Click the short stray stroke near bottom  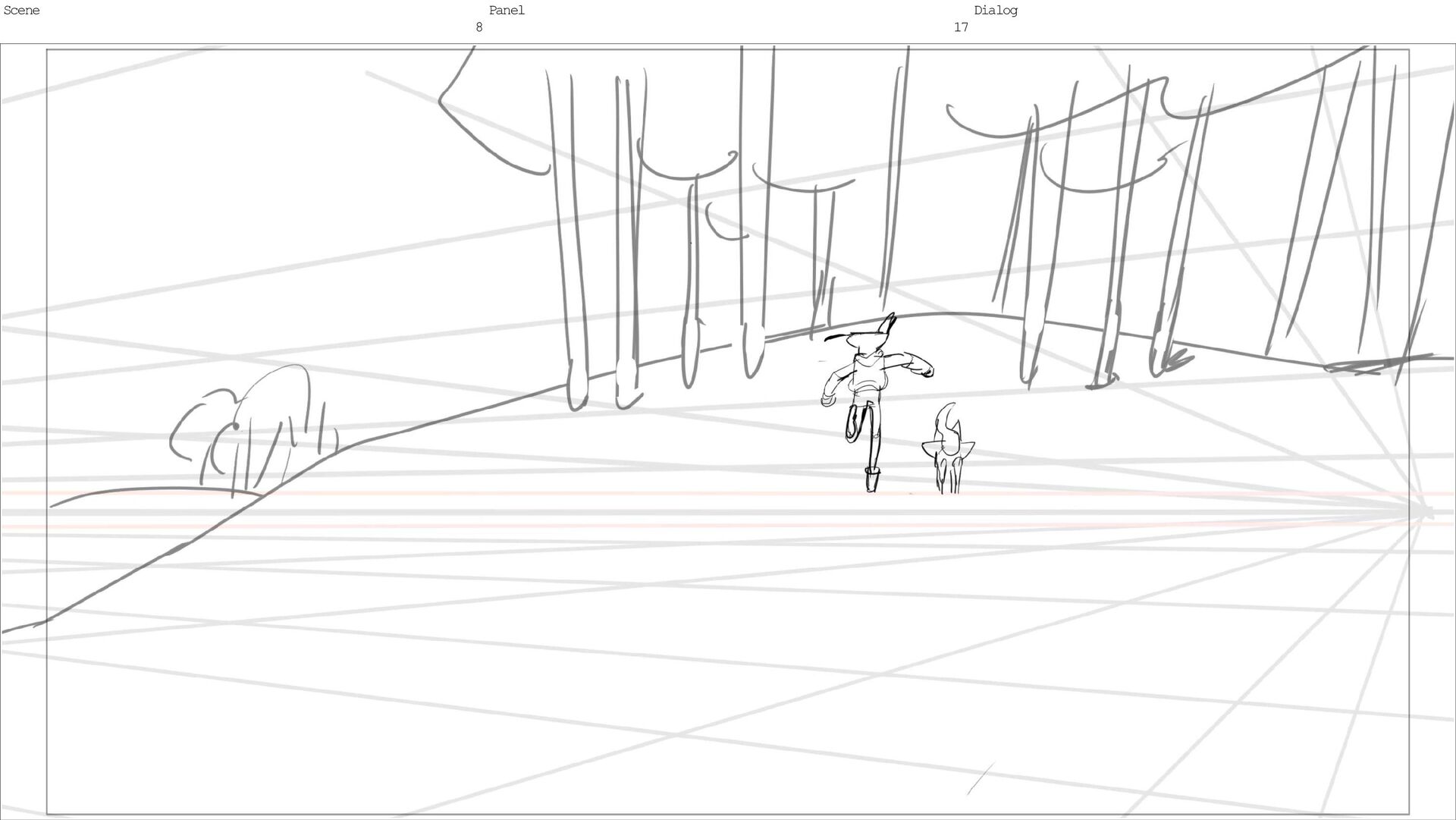[980, 779]
